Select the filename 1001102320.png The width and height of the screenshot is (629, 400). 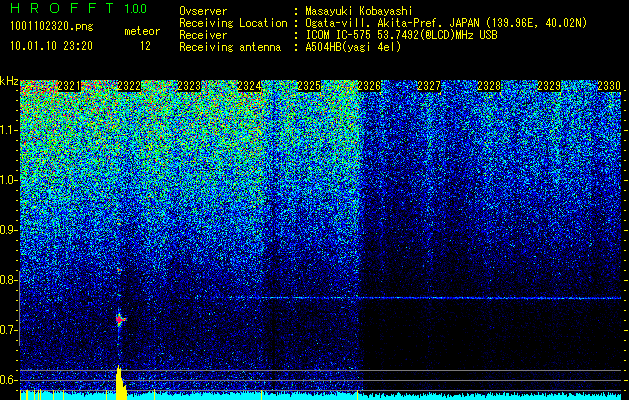(52, 27)
